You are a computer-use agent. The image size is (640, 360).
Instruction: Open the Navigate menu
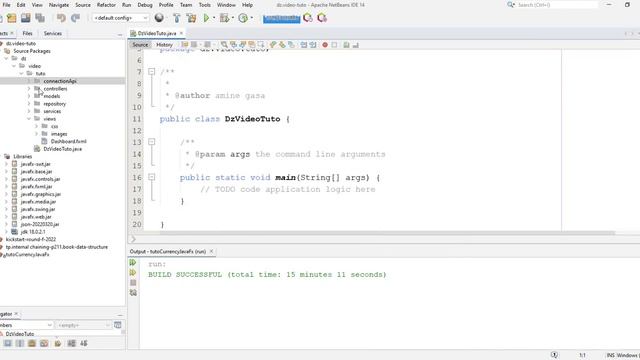pyautogui.click(x=59, y=5)
